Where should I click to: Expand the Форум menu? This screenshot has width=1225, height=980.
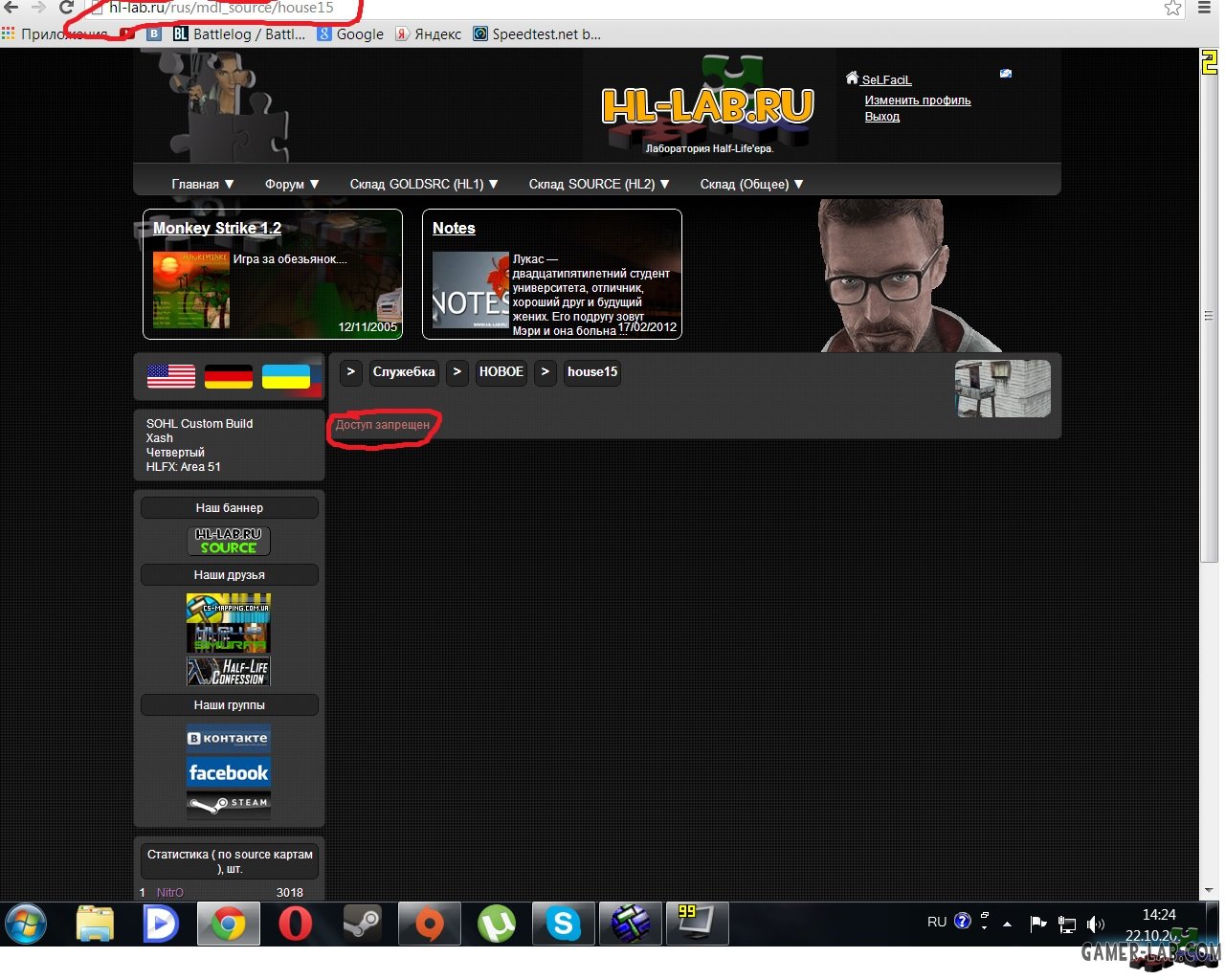click(x=292, y=184)
